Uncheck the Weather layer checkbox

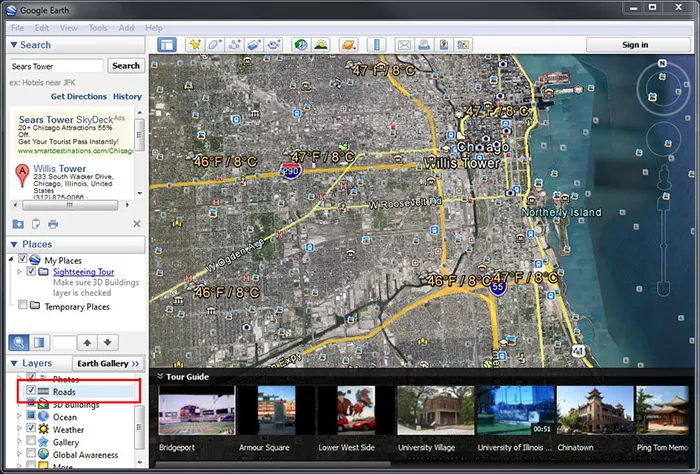pyautogui.click(x=31, y=428)
